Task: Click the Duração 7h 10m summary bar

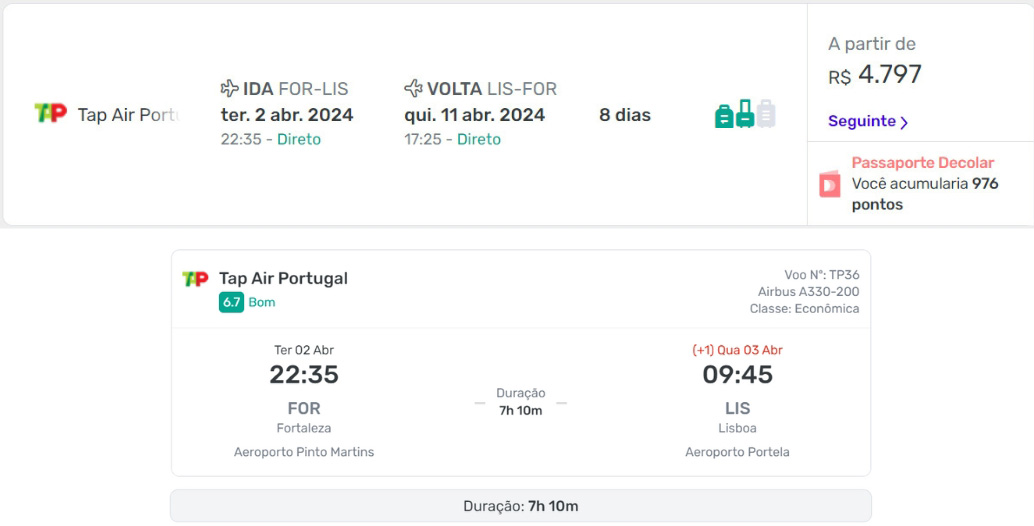Action: coord(521,506)
